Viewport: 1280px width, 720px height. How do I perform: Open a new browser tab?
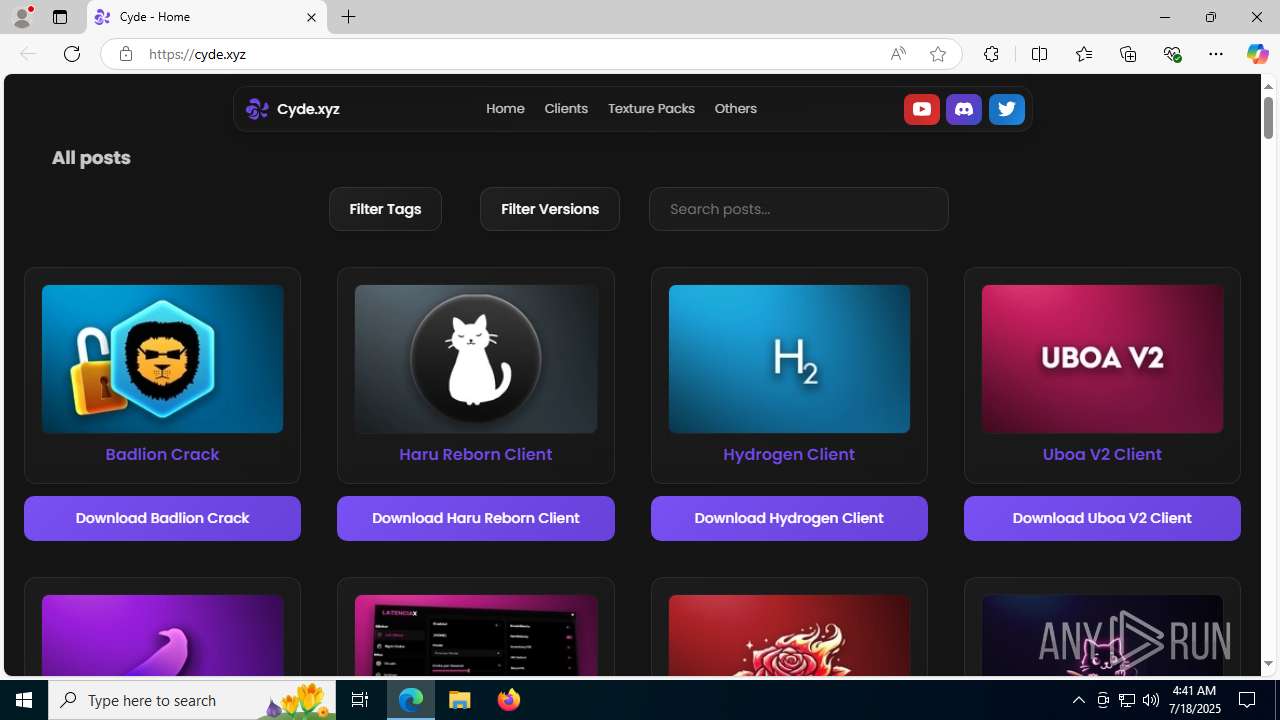tap(349, 17)
